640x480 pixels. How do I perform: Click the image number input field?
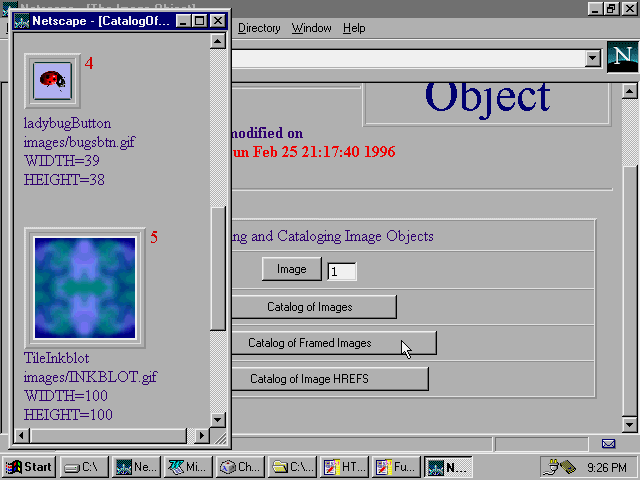click(x=341, y=271)
